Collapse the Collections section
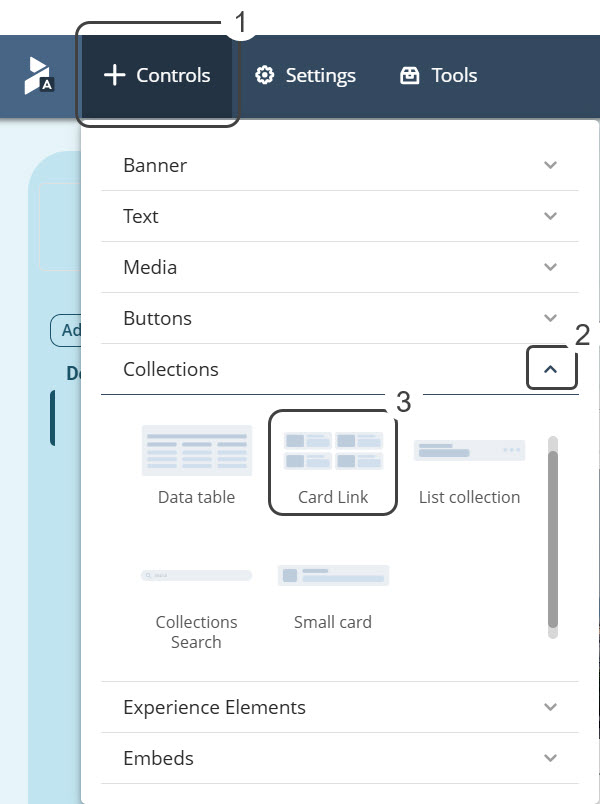Screen dimensions: 604x804 (551, 370)
